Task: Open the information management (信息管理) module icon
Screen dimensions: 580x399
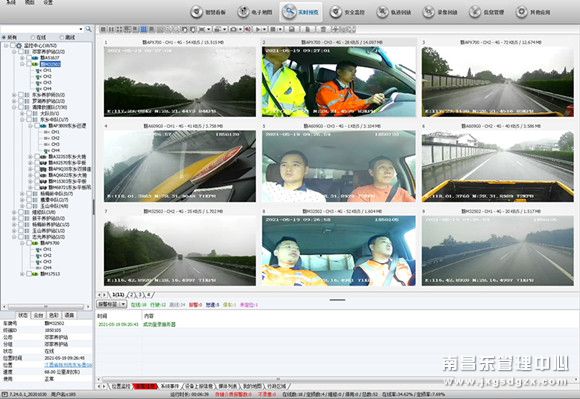Action: [475, 12]
